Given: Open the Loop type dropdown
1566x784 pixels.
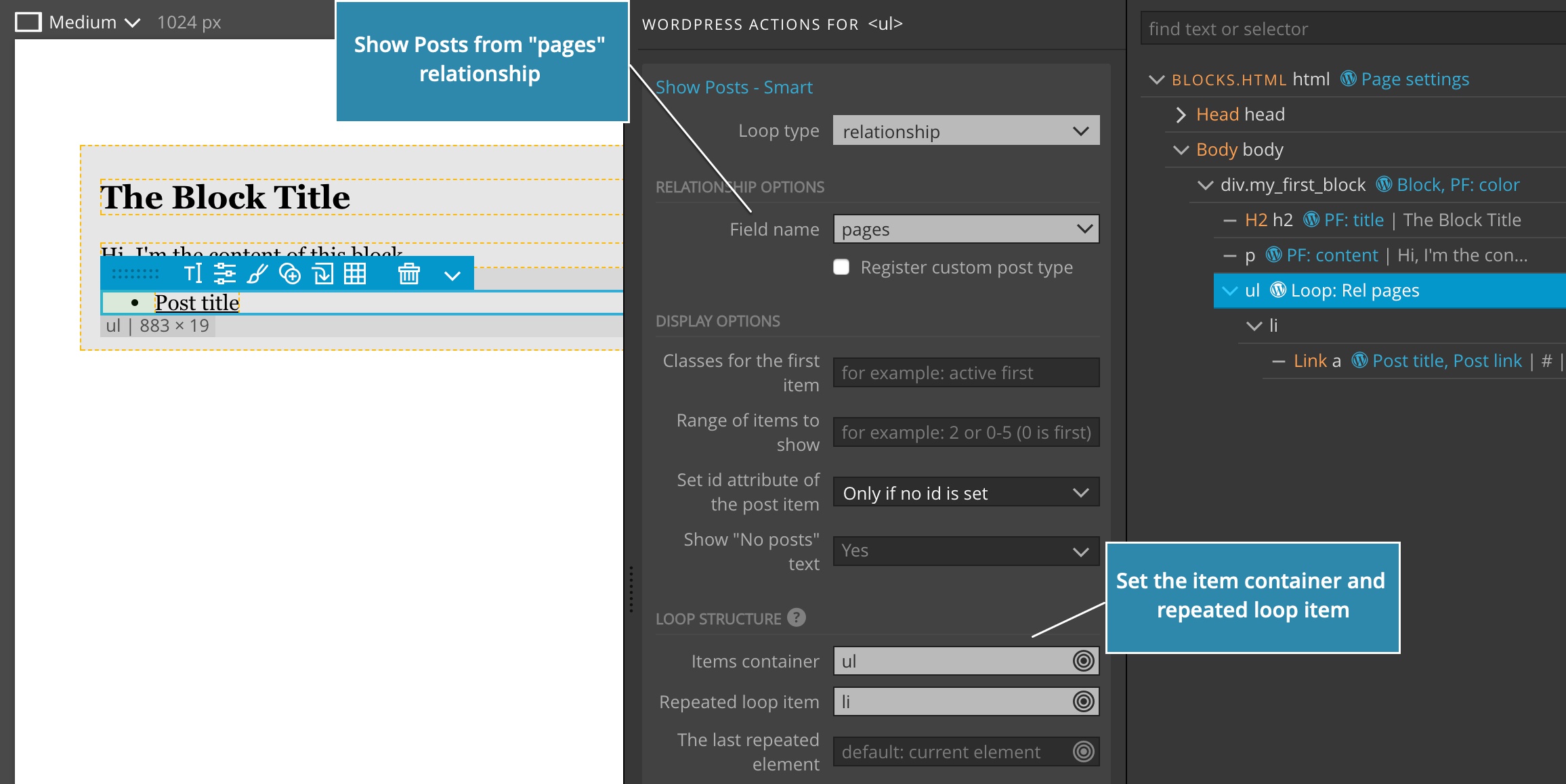Looking at the screenshot, I should point(966,131).
